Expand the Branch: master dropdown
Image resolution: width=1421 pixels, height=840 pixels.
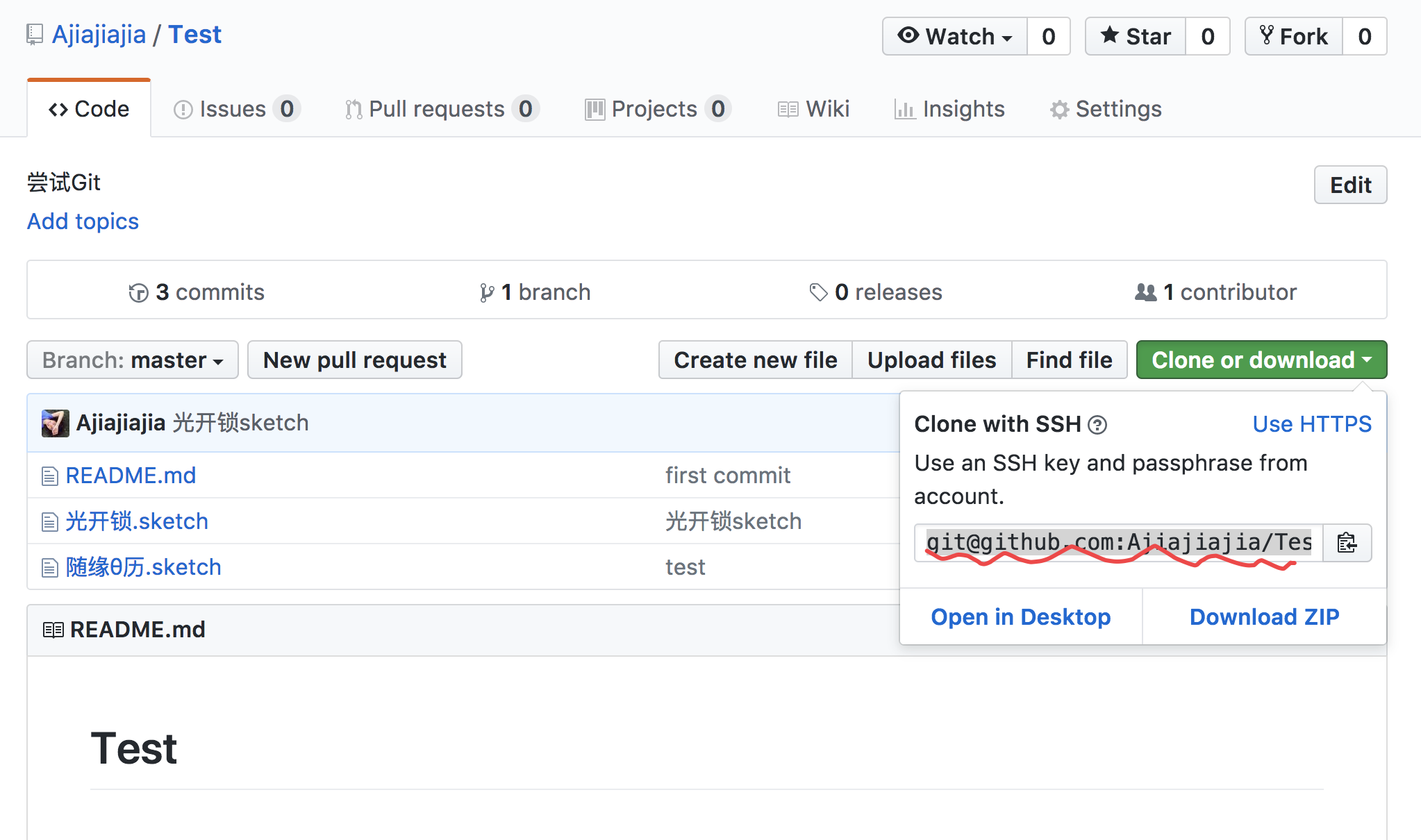133,360
